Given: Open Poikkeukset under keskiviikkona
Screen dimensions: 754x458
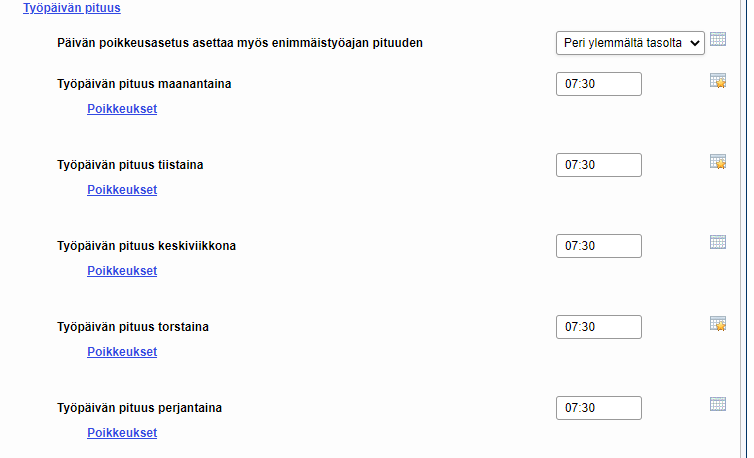Looking at the screenshot, I should [x=122, y=270].
